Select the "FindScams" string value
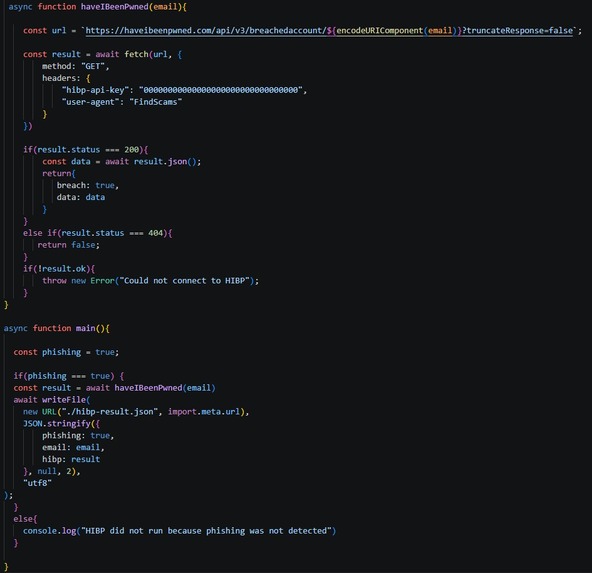 [156, 102]
